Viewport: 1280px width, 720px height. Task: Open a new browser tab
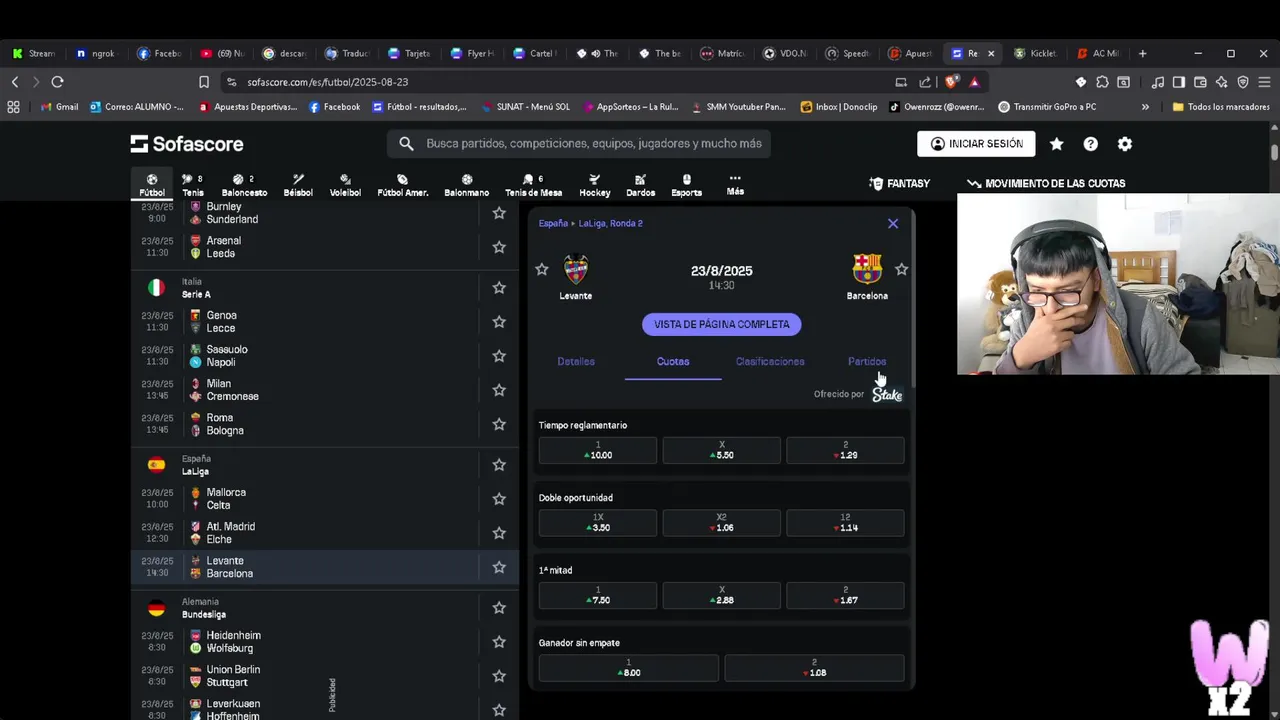pyautogui.click(x=1142, y=53)
